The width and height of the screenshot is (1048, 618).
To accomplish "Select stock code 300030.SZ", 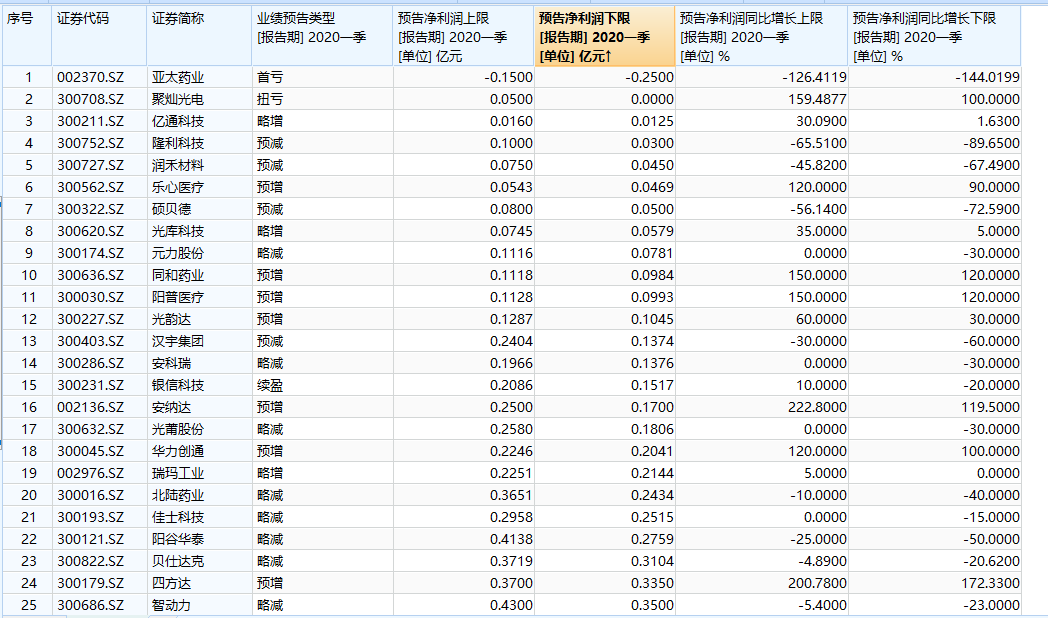I will (x=90, y=297).
